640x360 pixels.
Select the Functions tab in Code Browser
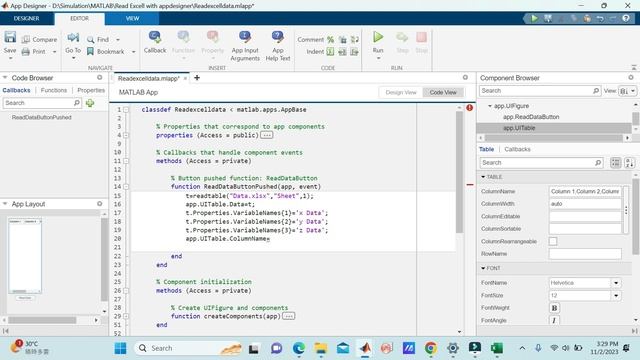[x=54, y=90]
